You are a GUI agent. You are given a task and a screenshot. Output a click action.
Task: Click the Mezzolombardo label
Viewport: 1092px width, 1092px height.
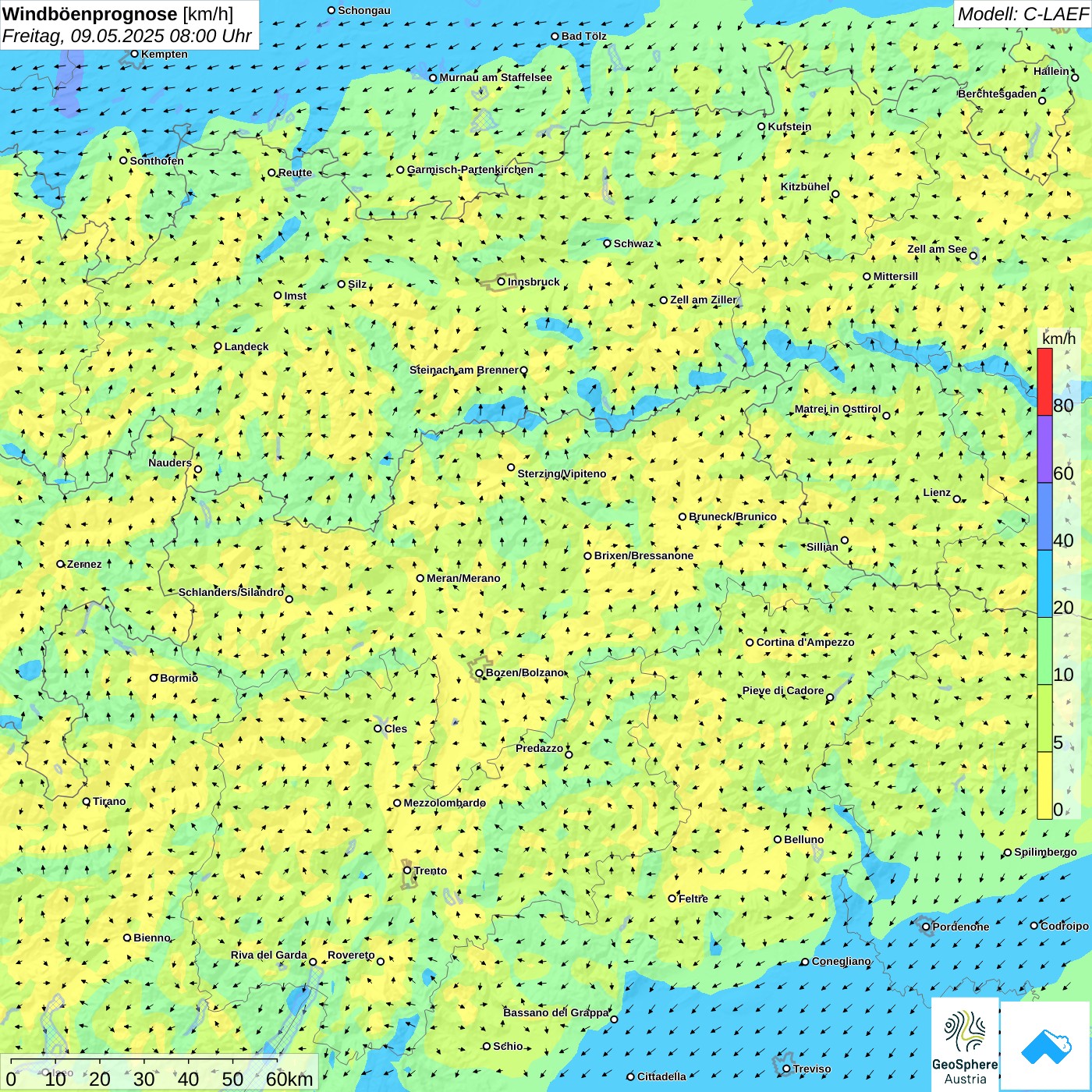(445, 803)
